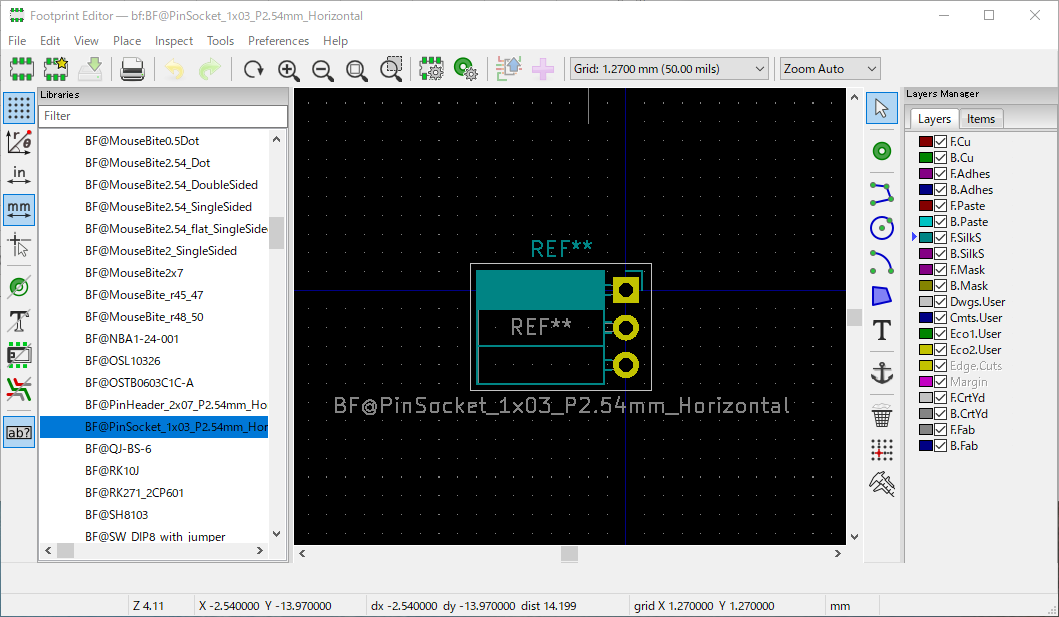Select the arrow selection tool
The image size is (1059, 617).
coord(881,108)
